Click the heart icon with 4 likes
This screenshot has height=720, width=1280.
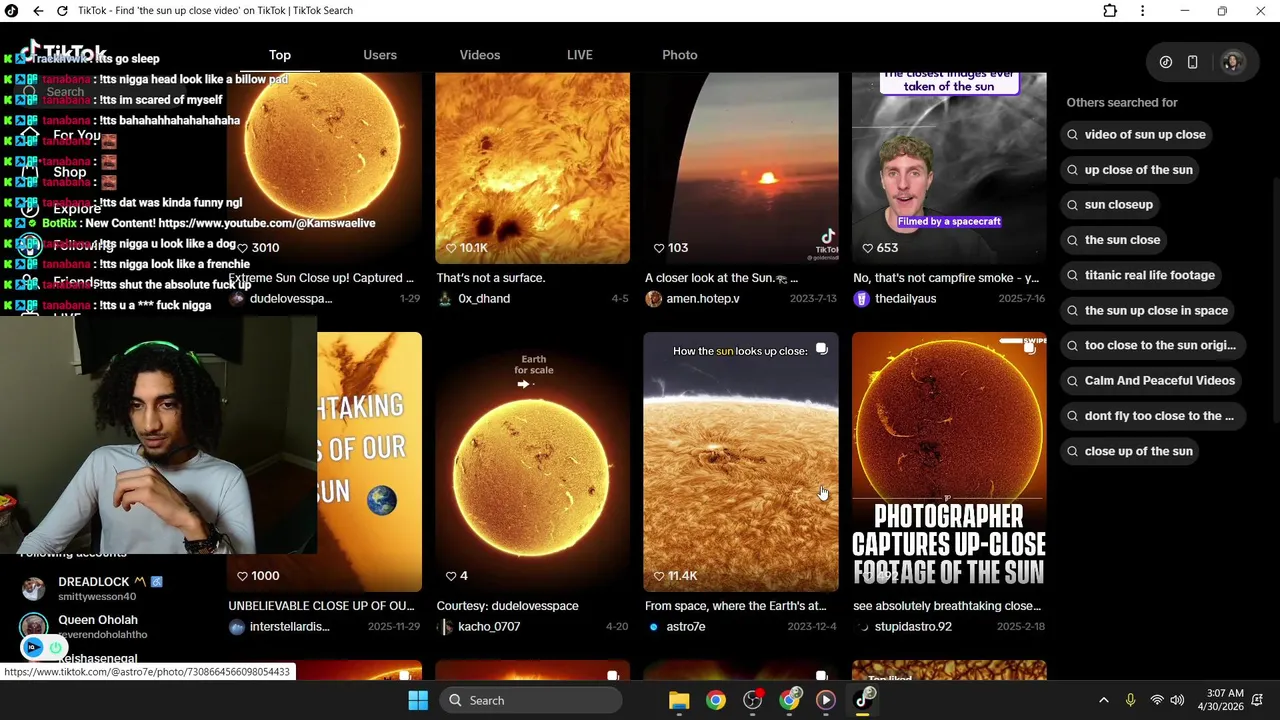click(451, 576)
